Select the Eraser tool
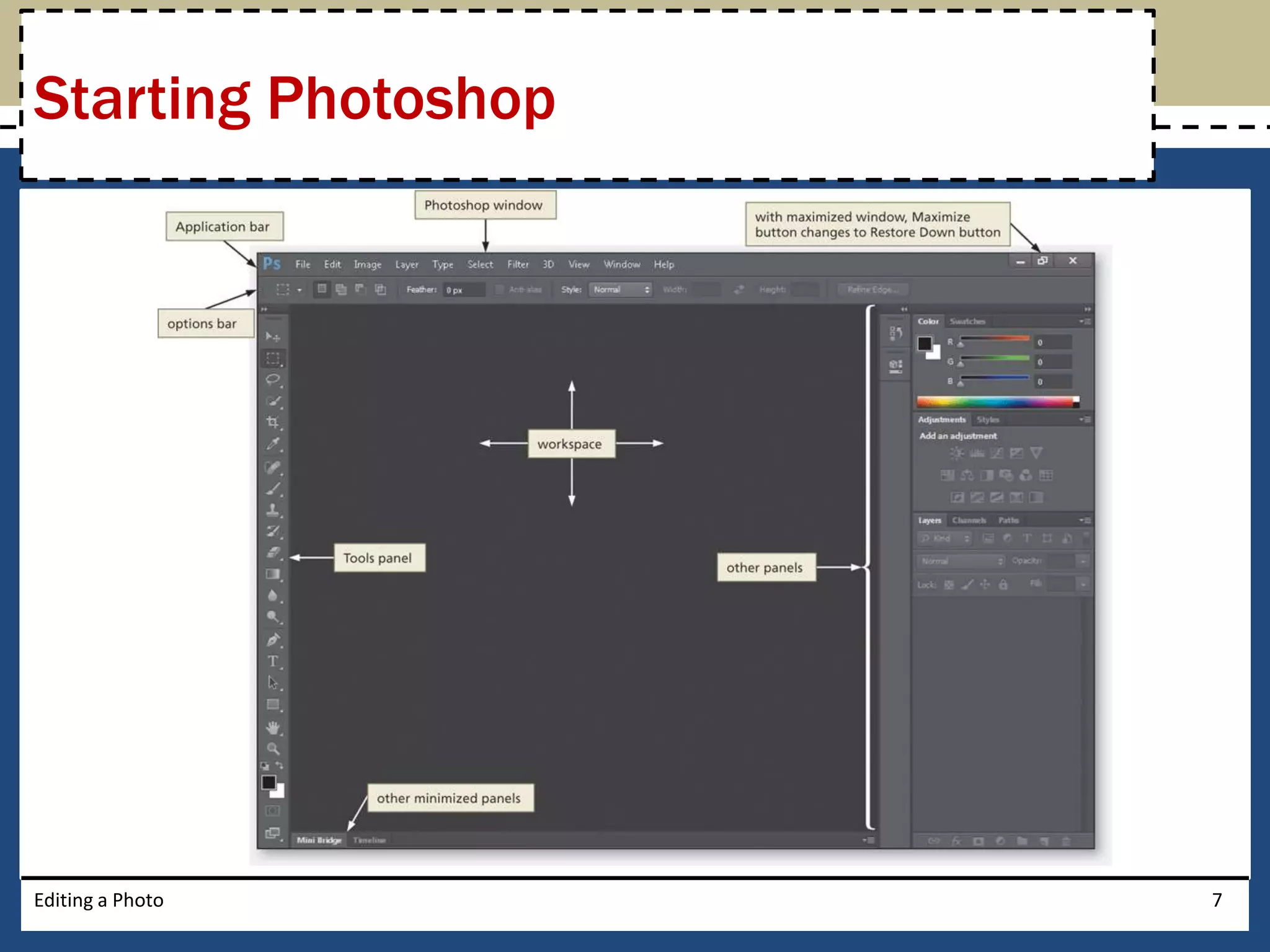 [x=273, y=552]
